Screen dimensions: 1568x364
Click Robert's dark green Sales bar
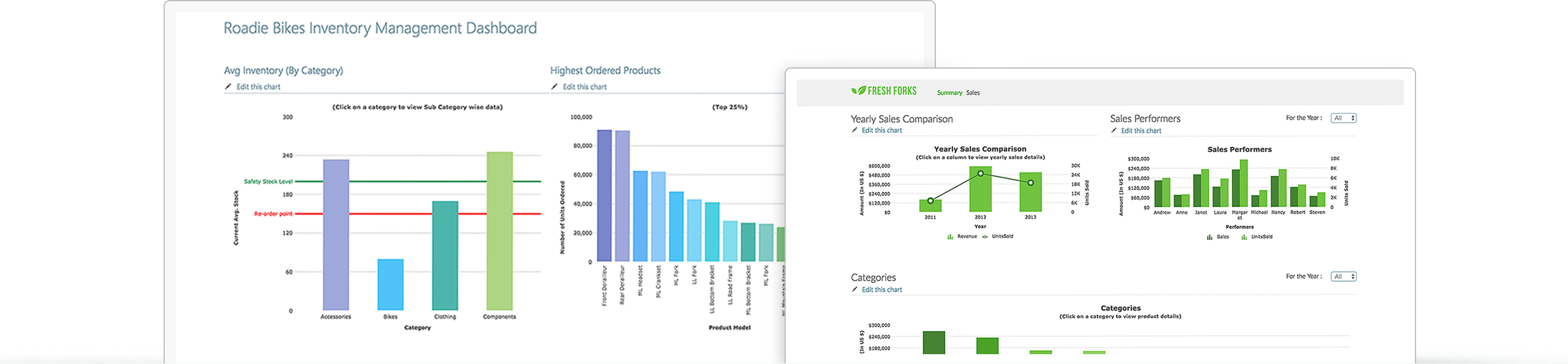[1294, 197]
